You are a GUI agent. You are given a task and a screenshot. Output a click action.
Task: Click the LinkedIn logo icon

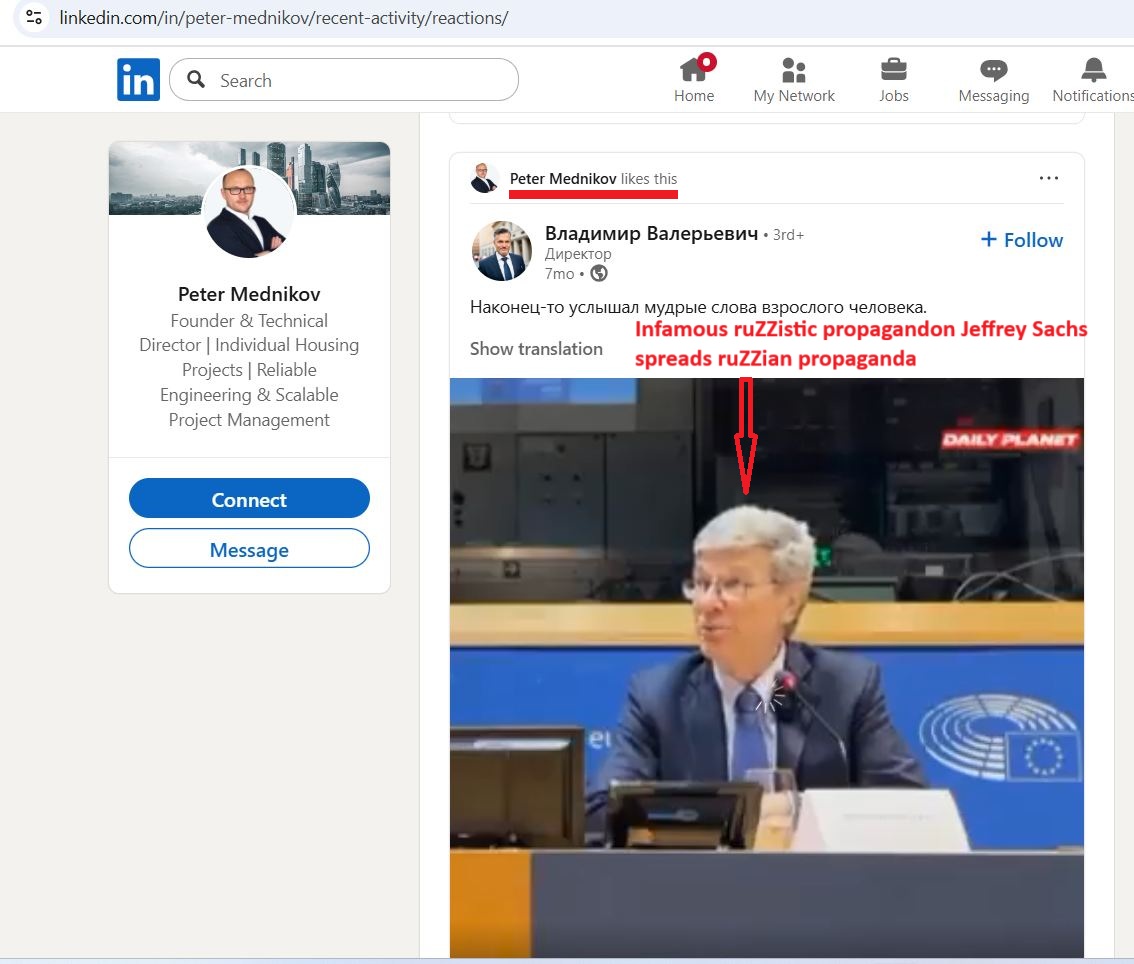tap(138, 80)
